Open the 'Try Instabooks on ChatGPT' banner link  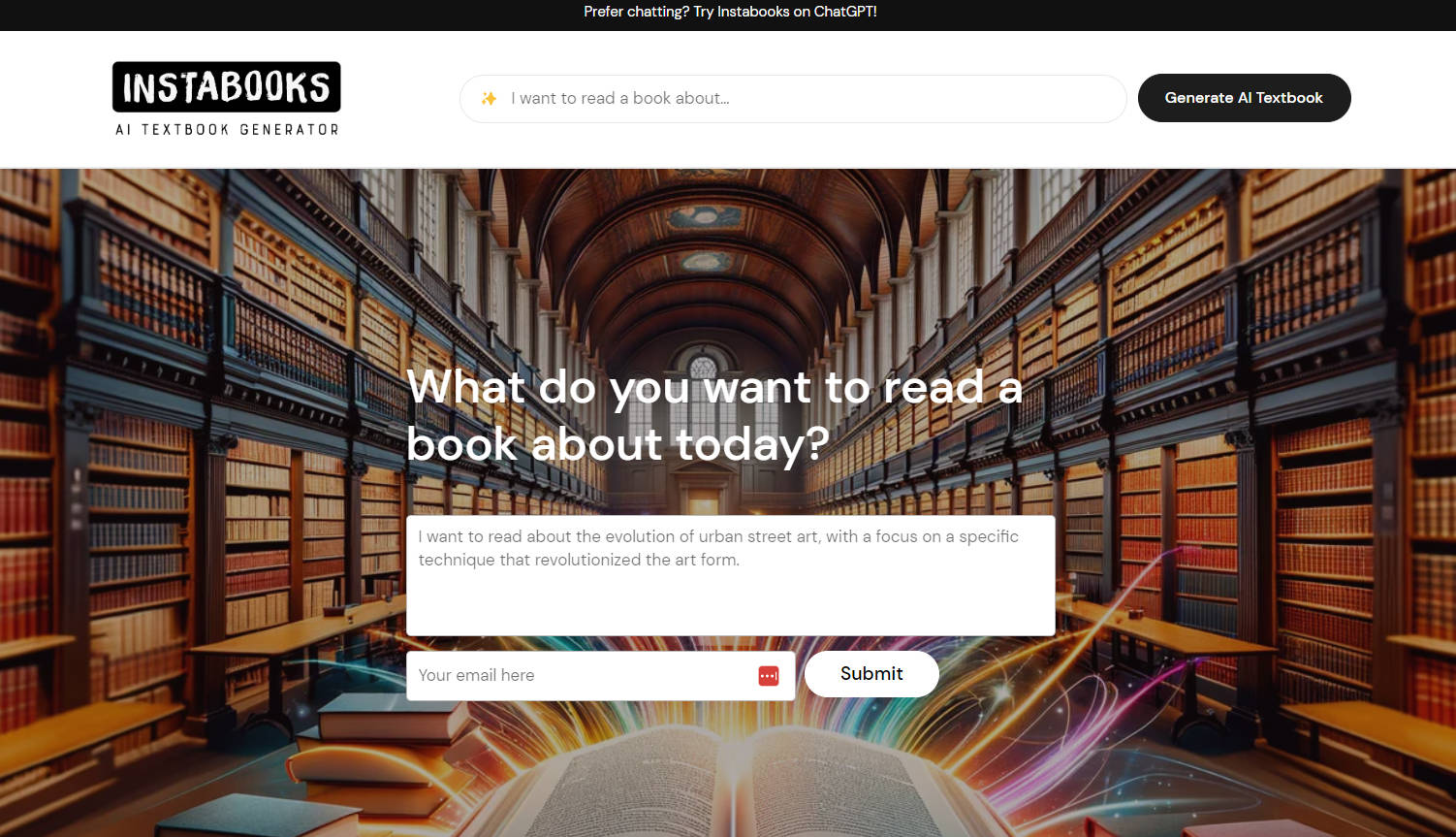[x=729, y=12]
